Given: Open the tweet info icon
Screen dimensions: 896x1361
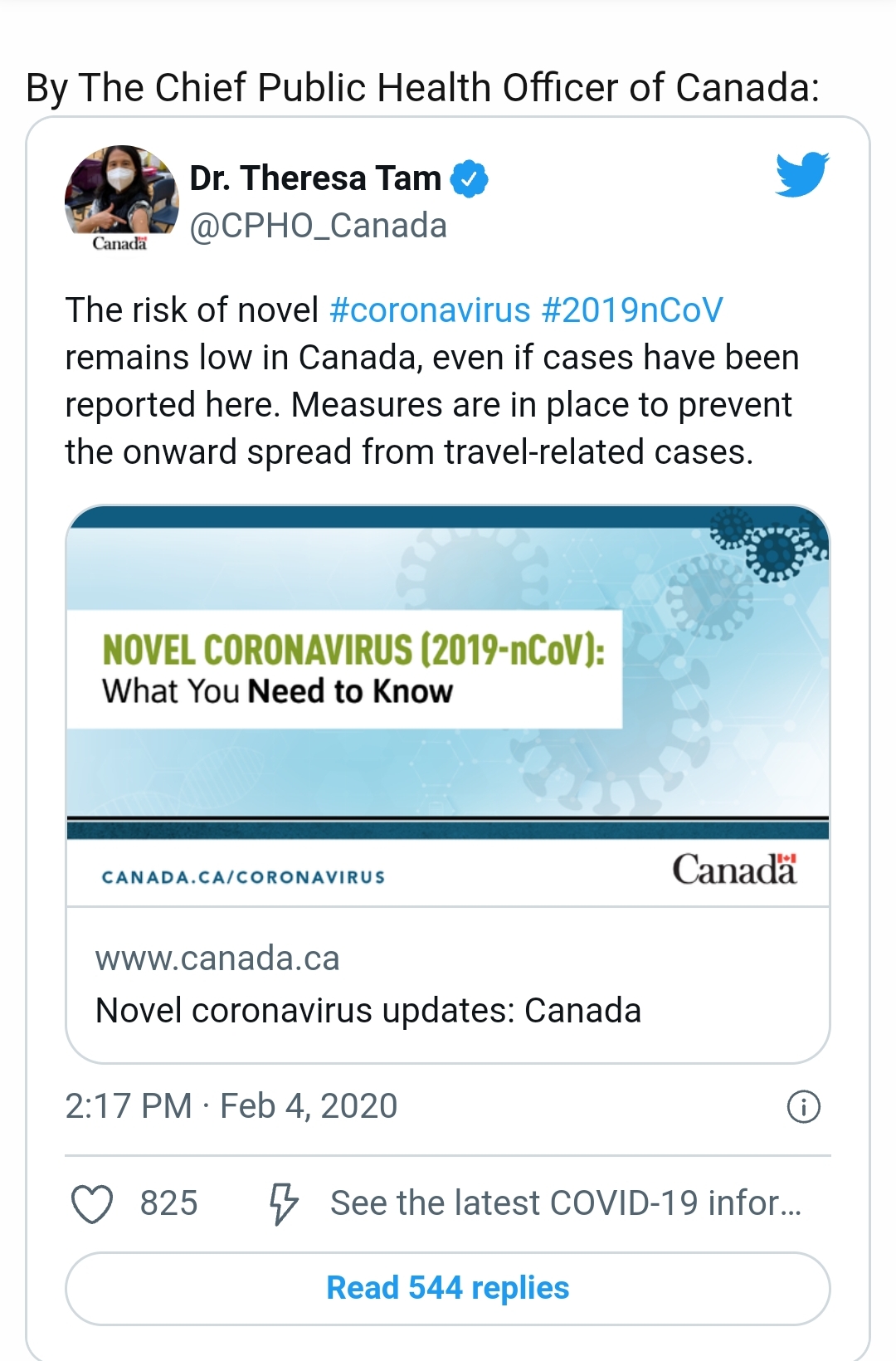Looking at the screenshot, I should (x=803, y=1106).
